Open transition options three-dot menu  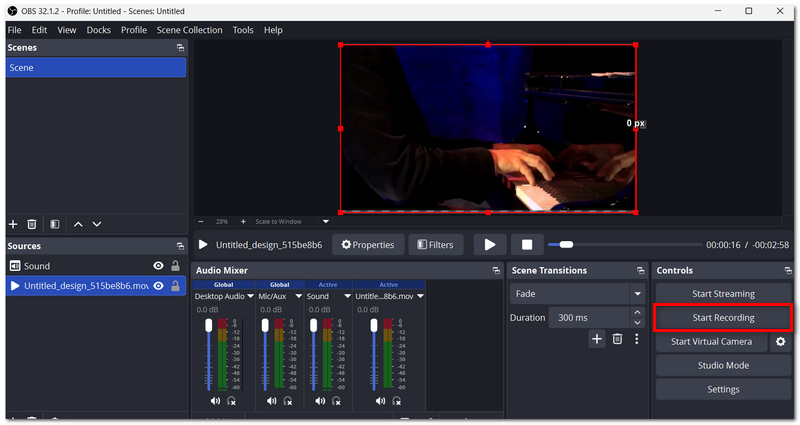(x=637, y=339)
